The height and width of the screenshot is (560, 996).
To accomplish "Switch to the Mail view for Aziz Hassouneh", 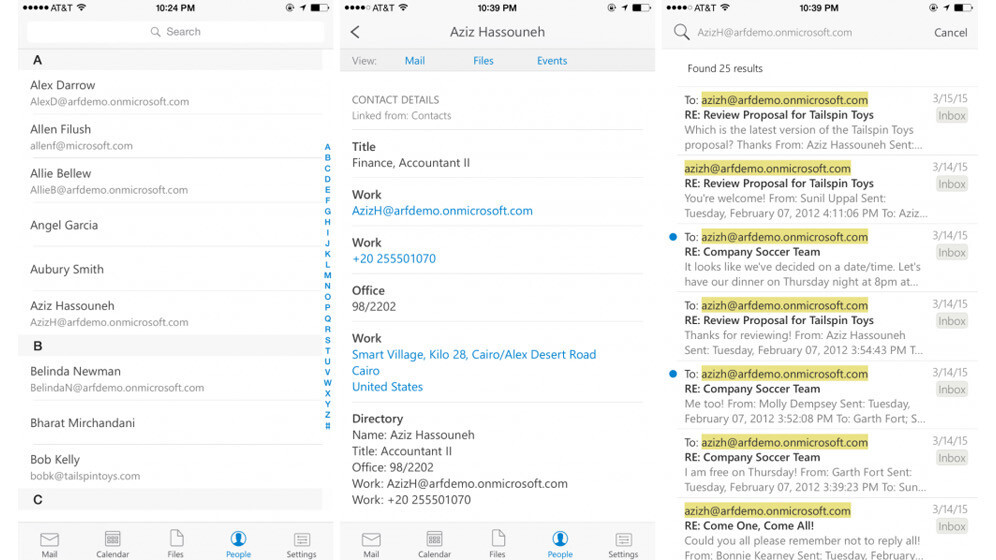I will pos(414,61).
